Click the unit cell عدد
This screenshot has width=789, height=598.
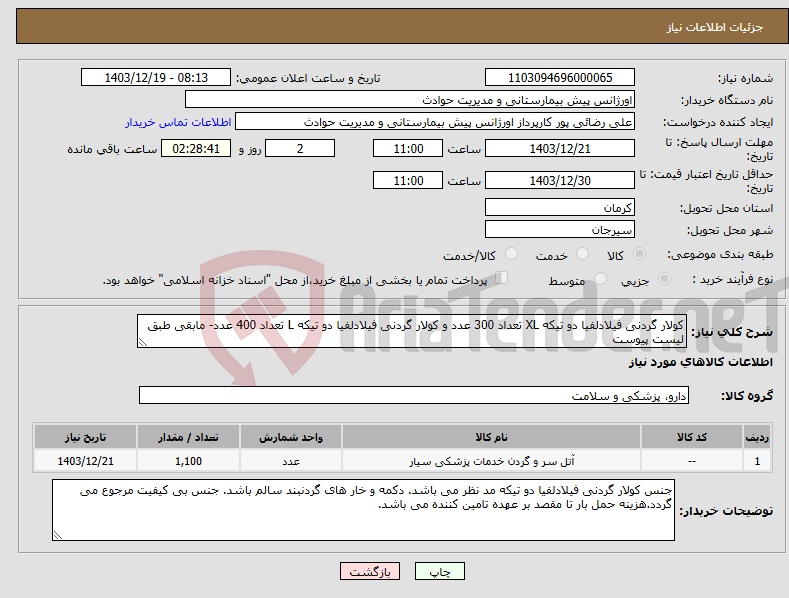coord(291,461)
